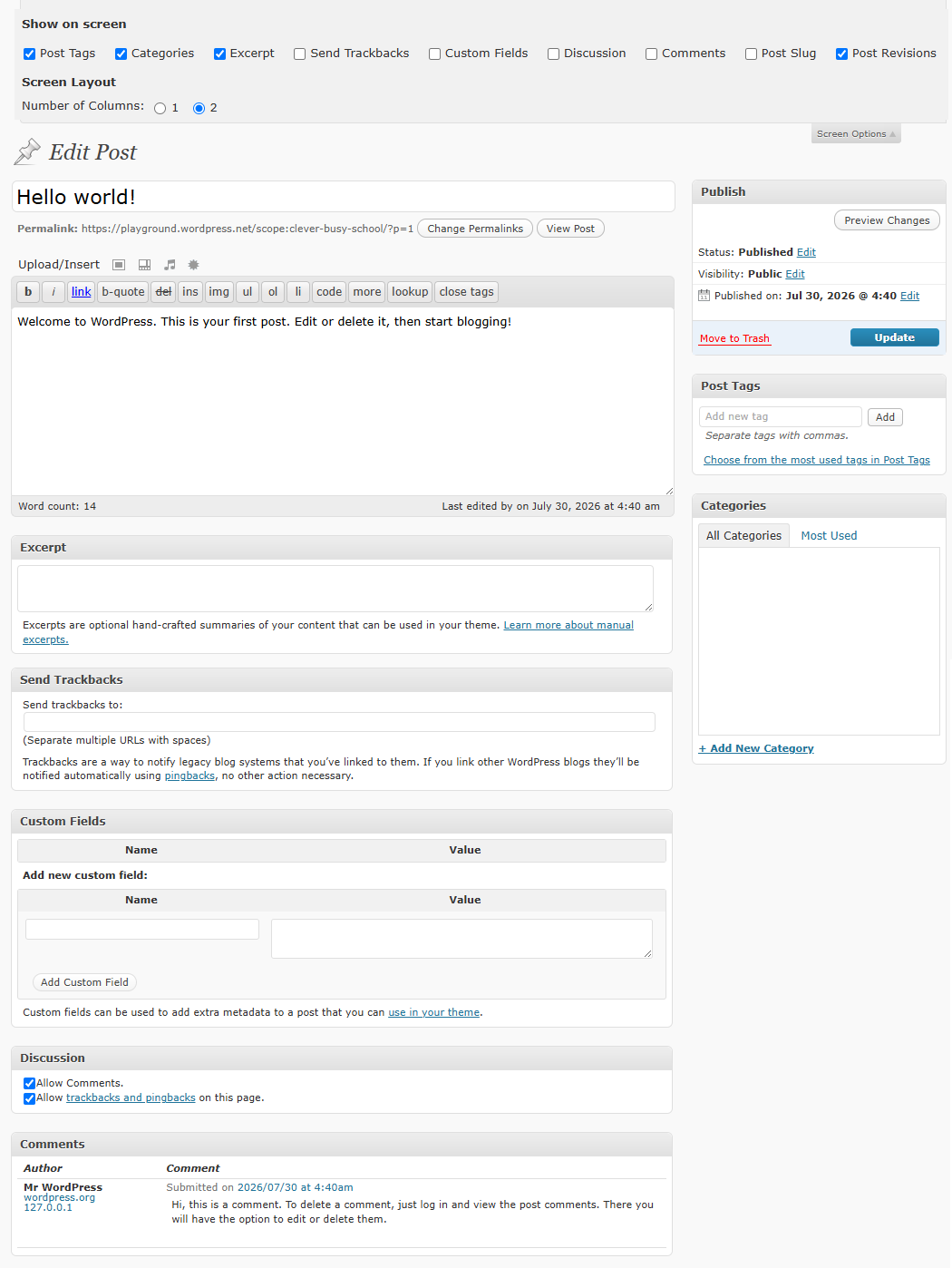This screenshot has height=1268, width=952.
Task: Click the Change Permalinks button
Action: pyautogui.click(x=475, y=229)
